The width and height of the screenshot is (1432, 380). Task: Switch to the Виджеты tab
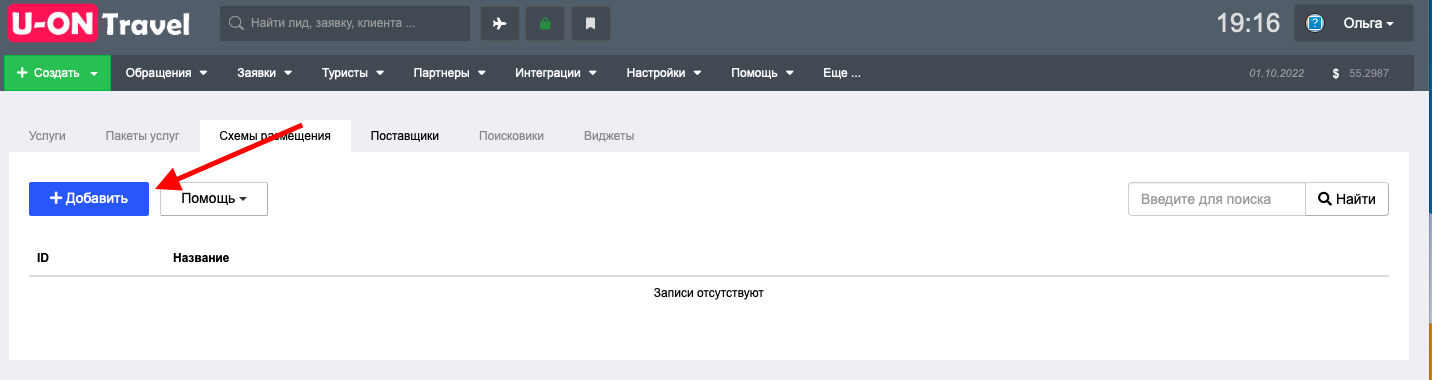point(609,136)
